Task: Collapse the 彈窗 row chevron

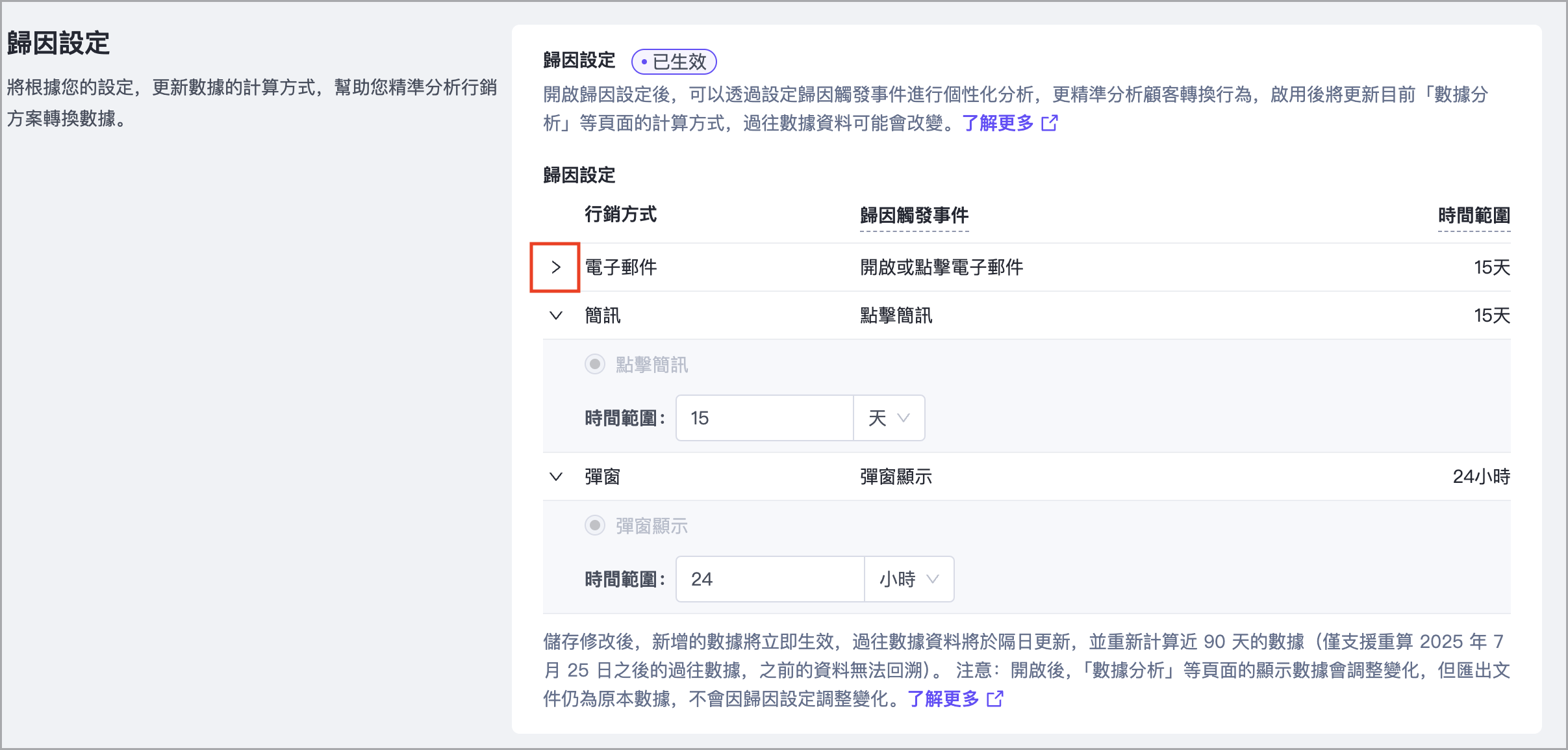Action: coord(555,477)
